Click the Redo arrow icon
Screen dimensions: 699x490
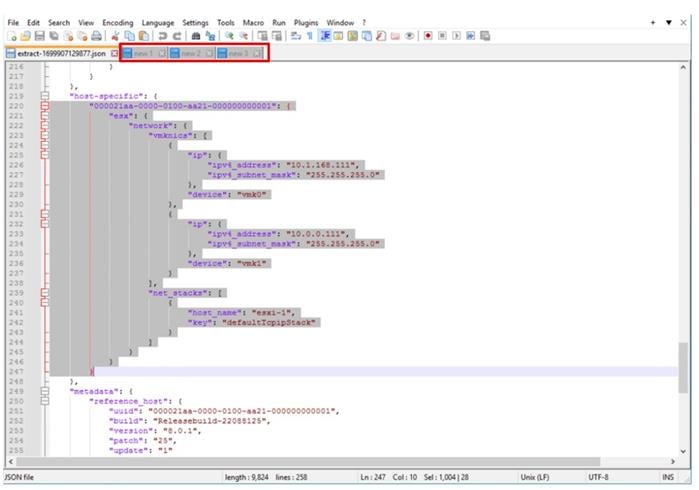click(177, 36)
